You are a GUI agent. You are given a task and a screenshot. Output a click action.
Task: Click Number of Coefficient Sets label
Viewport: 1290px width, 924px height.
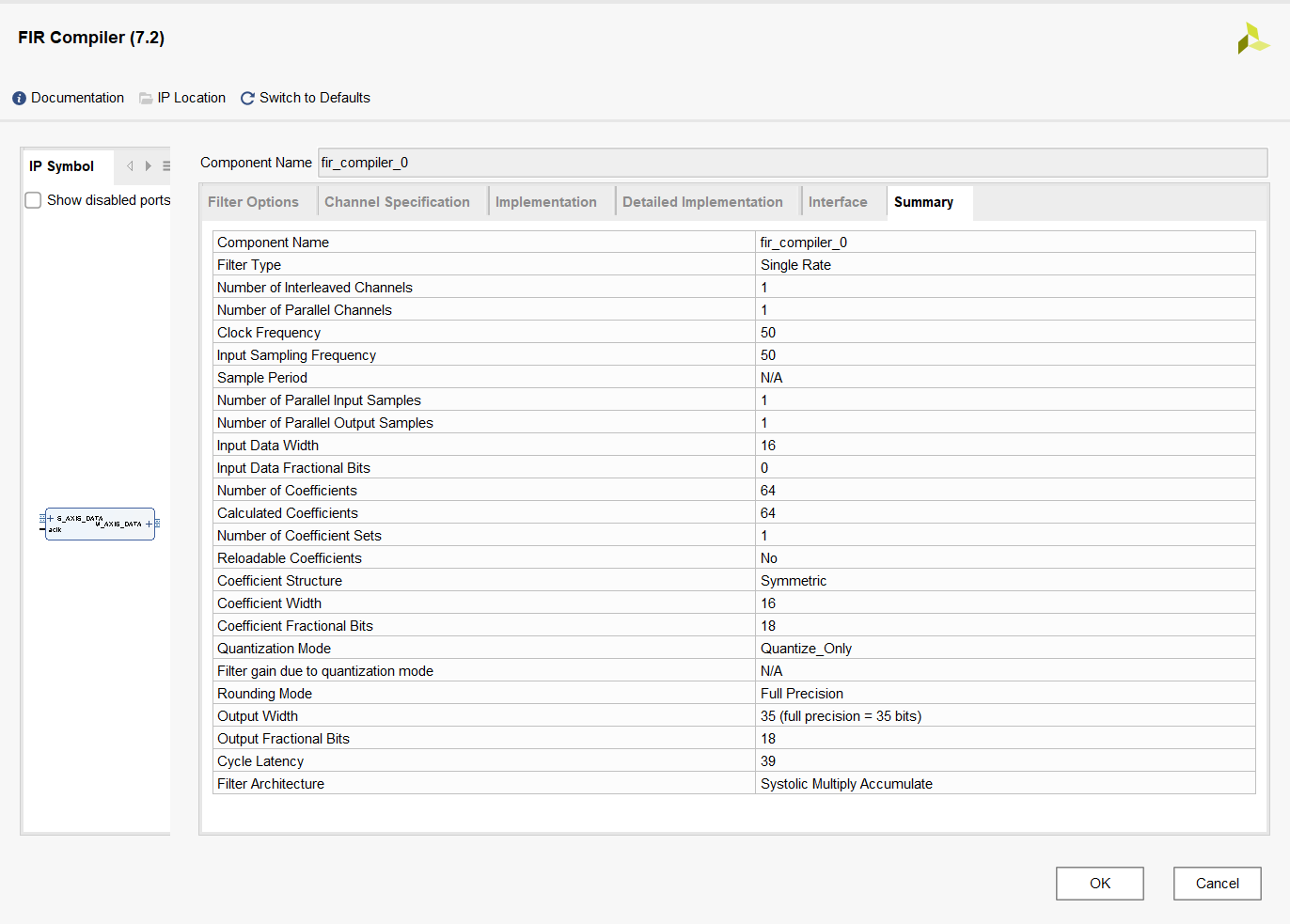(x=299, y=536)
